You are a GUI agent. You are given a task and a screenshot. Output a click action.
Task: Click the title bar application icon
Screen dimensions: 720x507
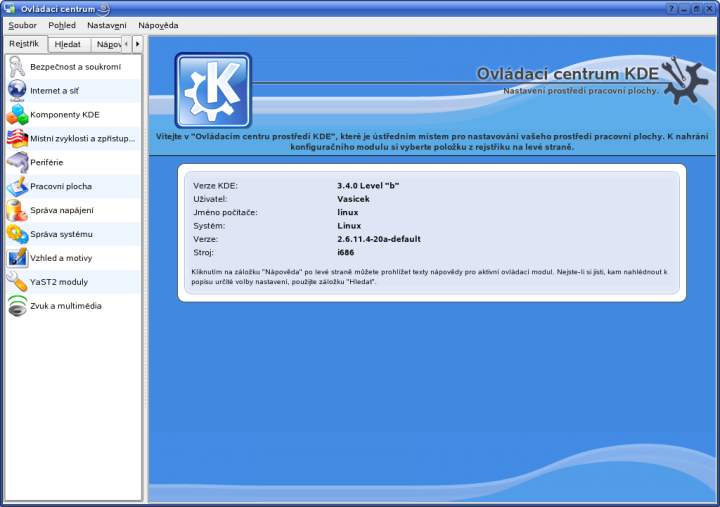pos(9,8)
